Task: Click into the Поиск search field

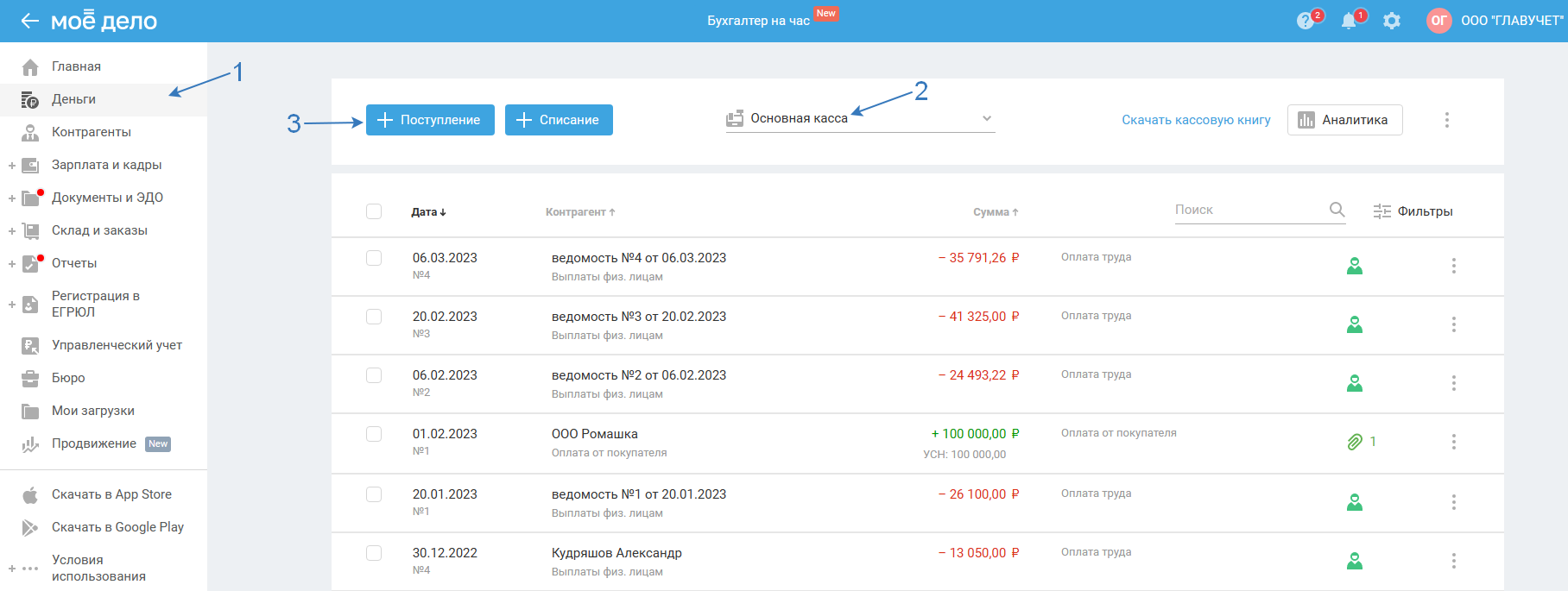Action: [x=1248, y=210]
